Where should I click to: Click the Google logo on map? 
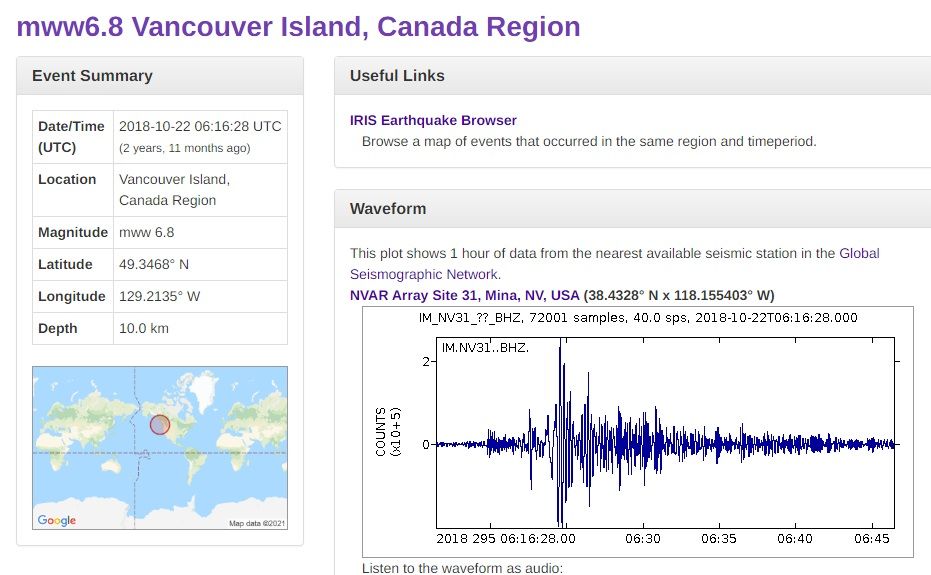(x=56, y=520)
